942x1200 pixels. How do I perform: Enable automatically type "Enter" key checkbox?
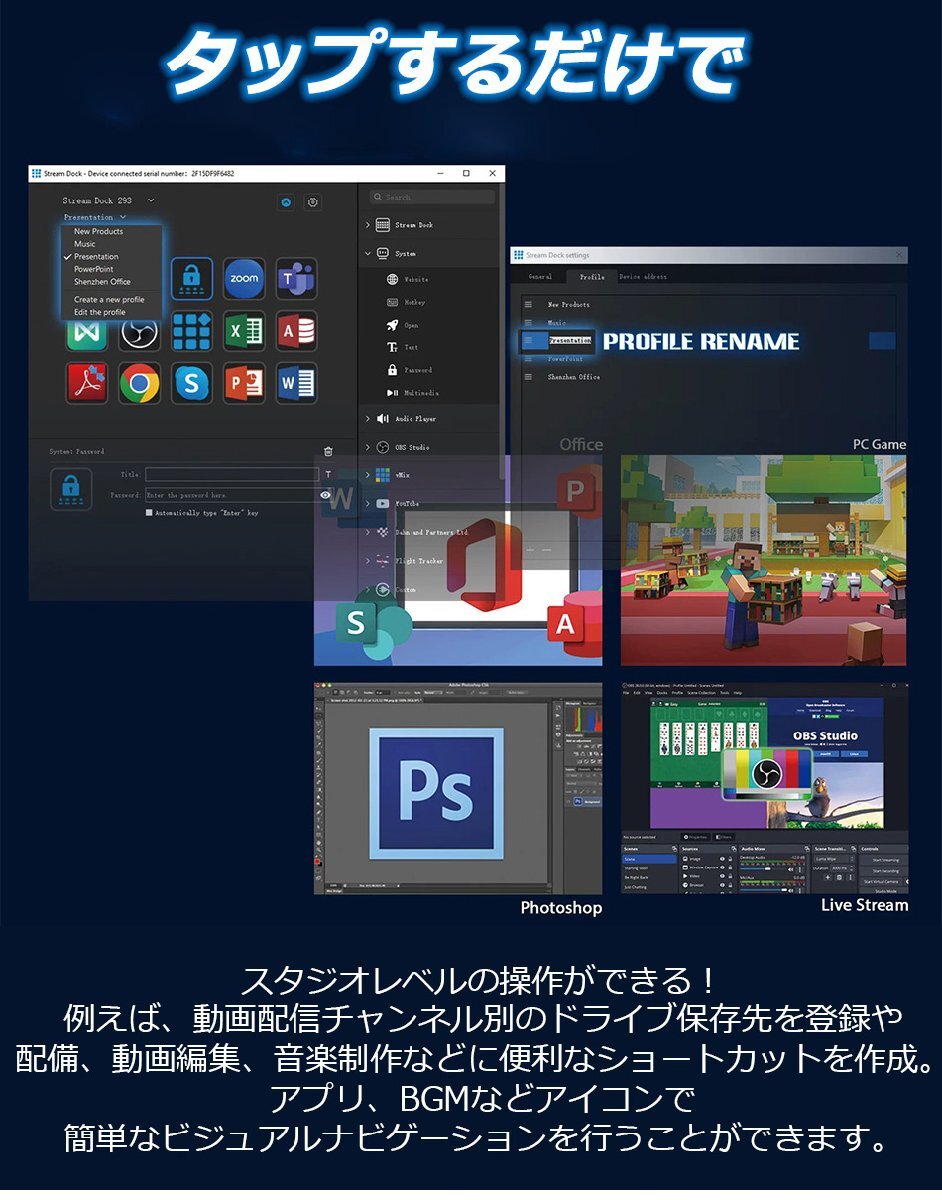tap(149, 513)
